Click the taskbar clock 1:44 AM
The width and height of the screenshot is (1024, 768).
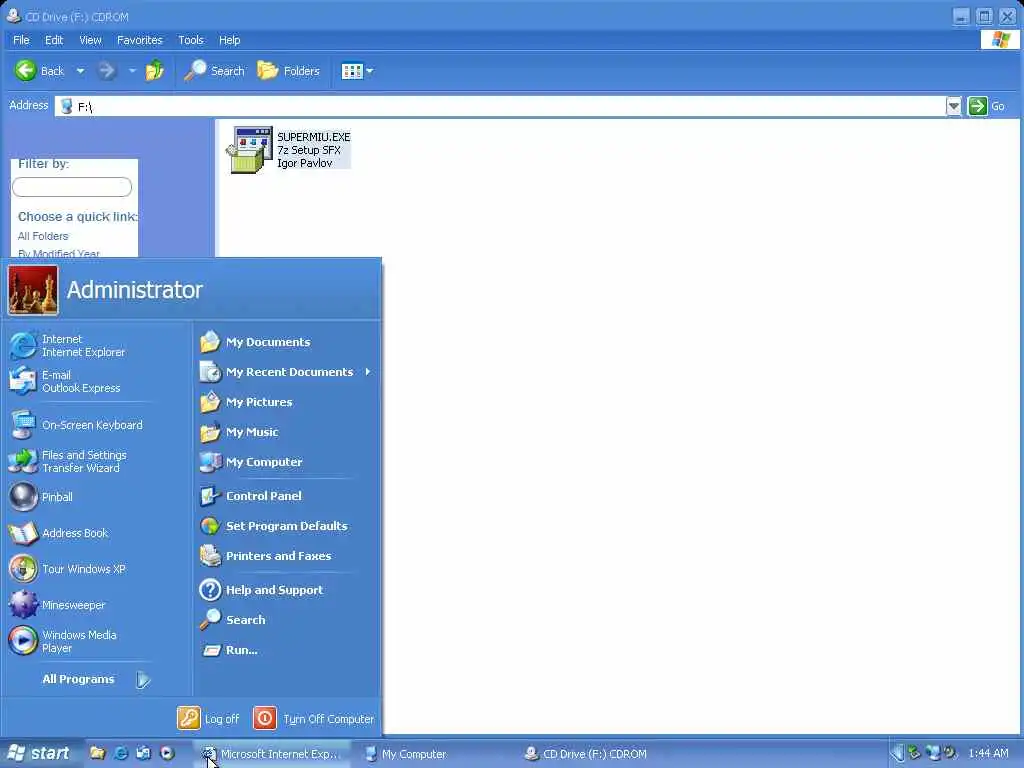[x=989, y=753]
